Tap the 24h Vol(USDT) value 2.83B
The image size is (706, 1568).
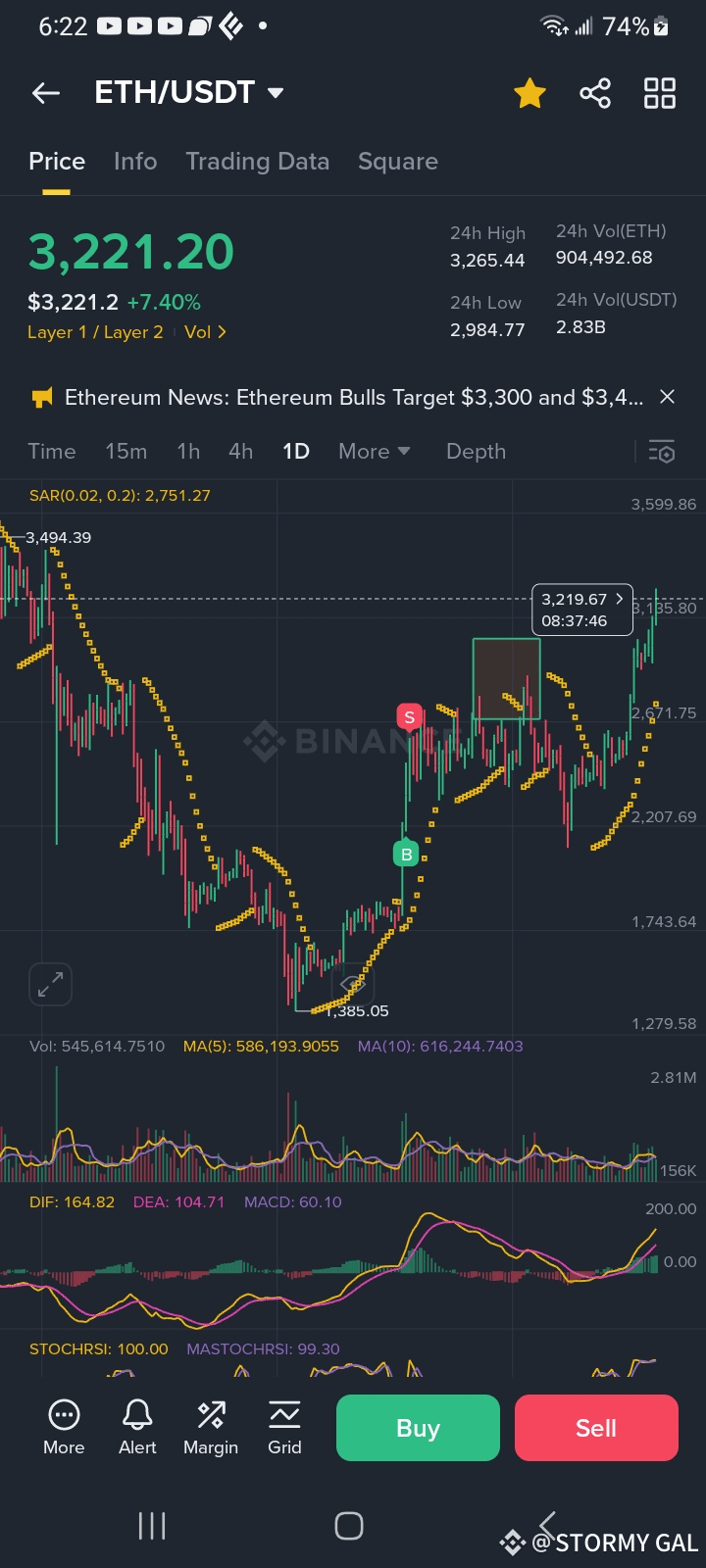tap(580, 327)
